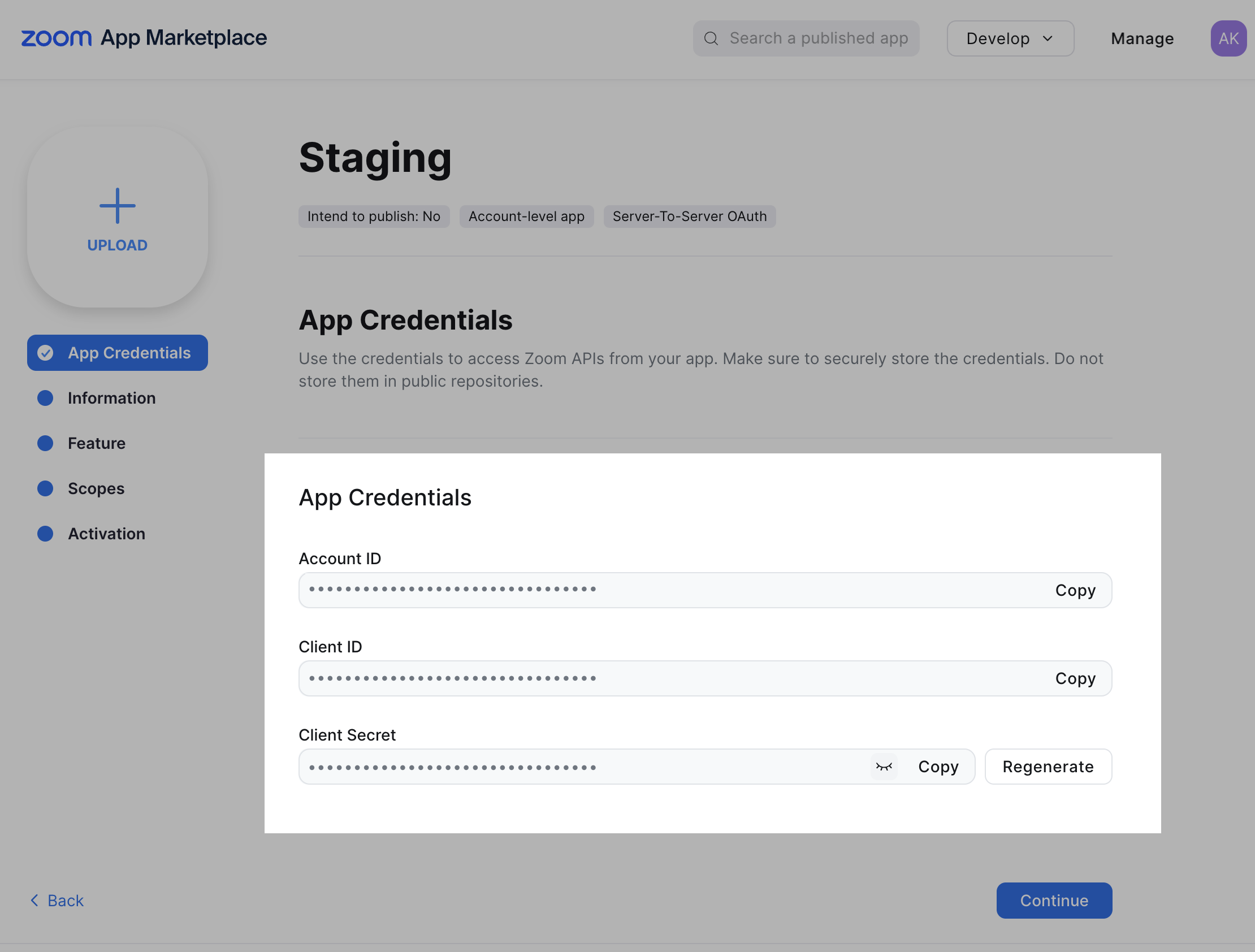Click the App Credentials checkmark icon
1255x952 pixels.
(x=45, y=353)
